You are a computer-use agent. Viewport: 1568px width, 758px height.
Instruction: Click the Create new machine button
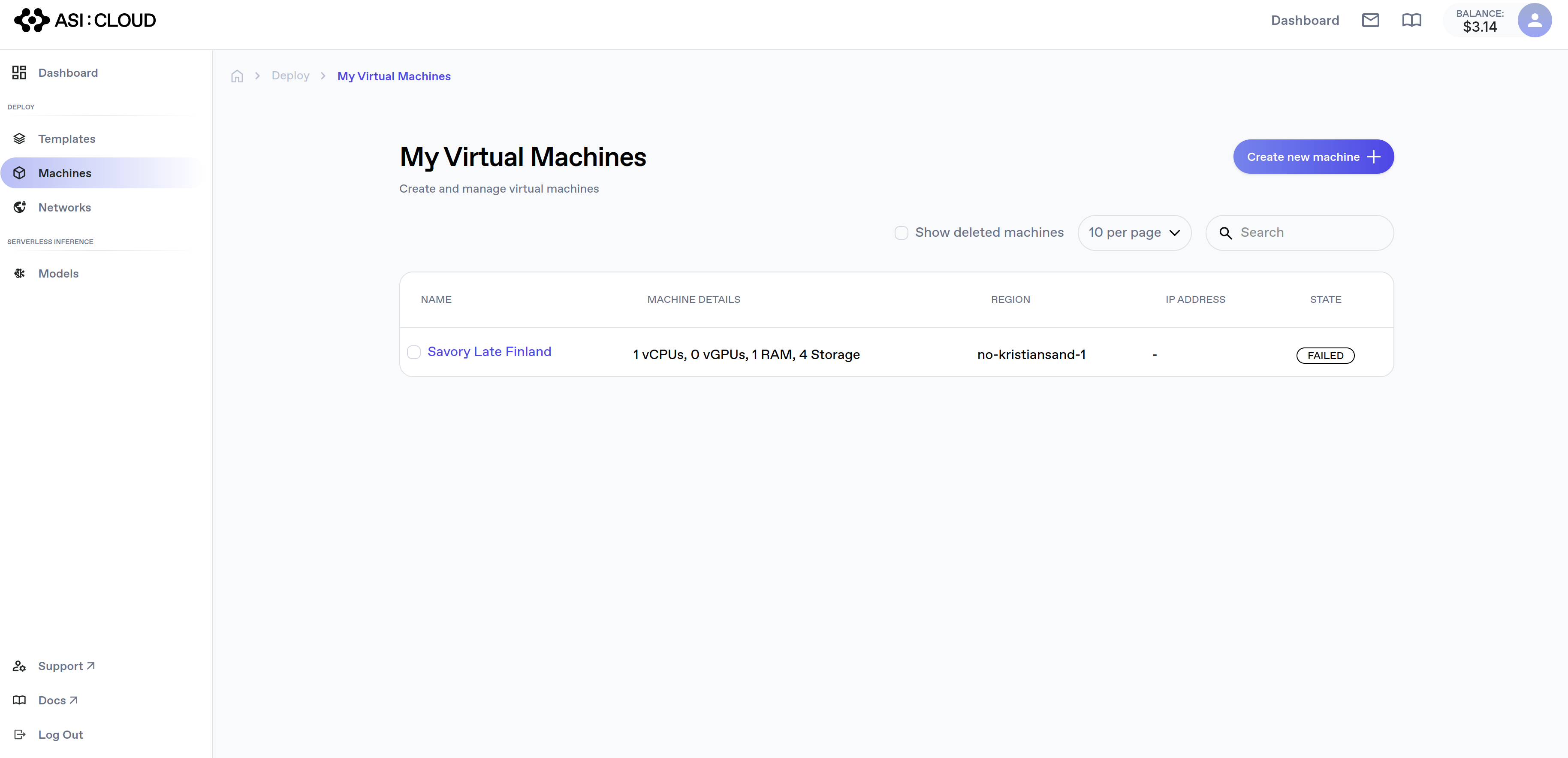coord(1313,157)
